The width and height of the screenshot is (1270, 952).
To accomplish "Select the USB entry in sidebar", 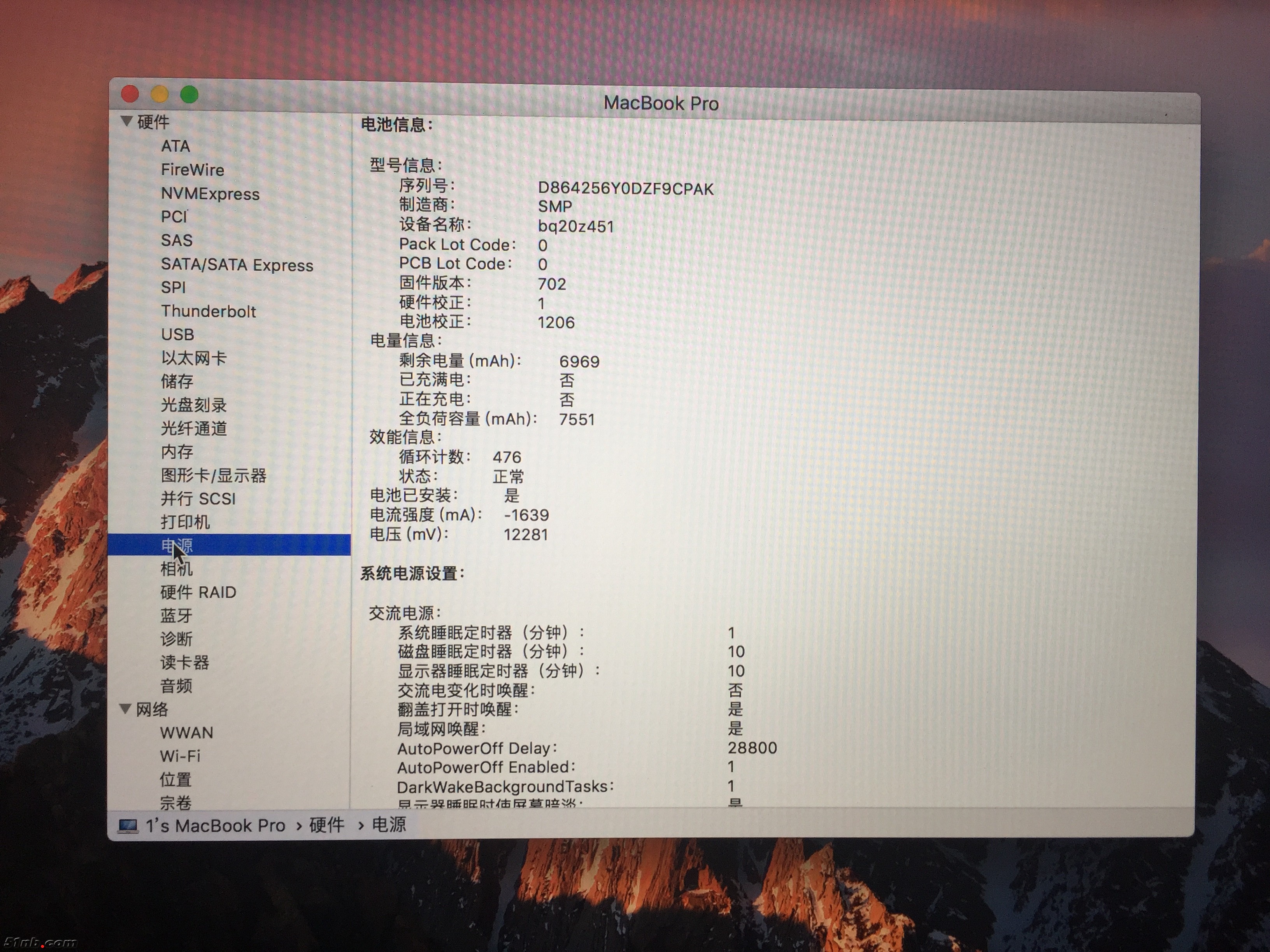I will (177, 334).
